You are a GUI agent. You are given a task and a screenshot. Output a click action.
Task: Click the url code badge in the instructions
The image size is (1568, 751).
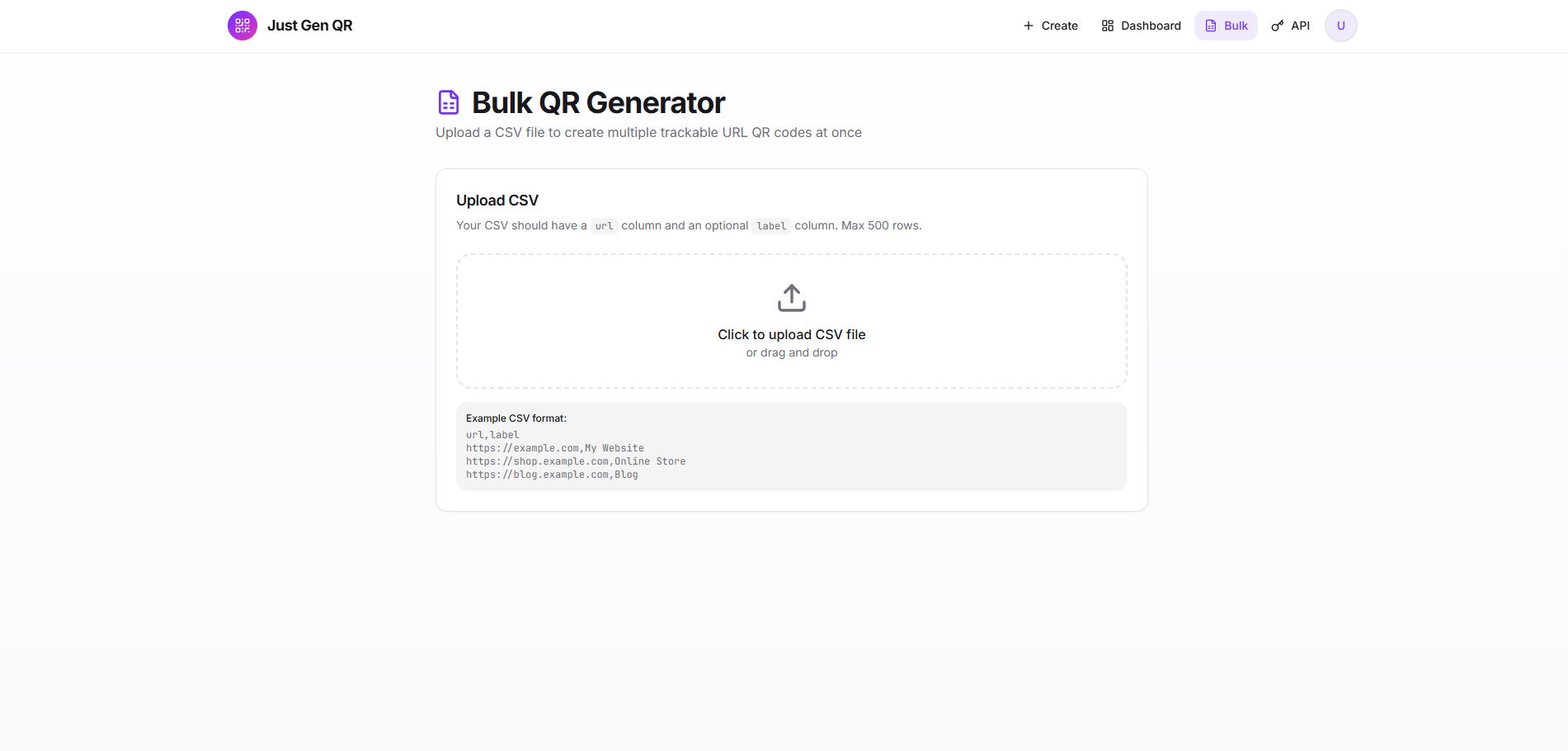[604, 225]
